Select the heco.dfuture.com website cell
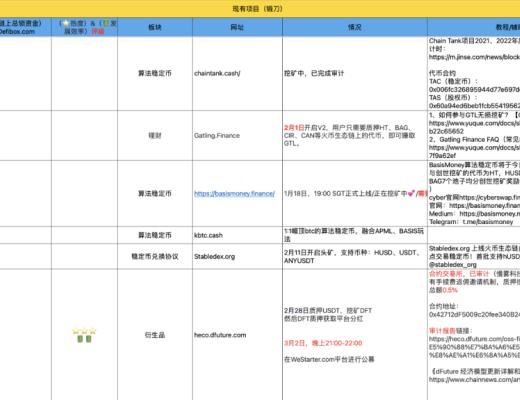 pyautogui.click(x=237, y=335)
